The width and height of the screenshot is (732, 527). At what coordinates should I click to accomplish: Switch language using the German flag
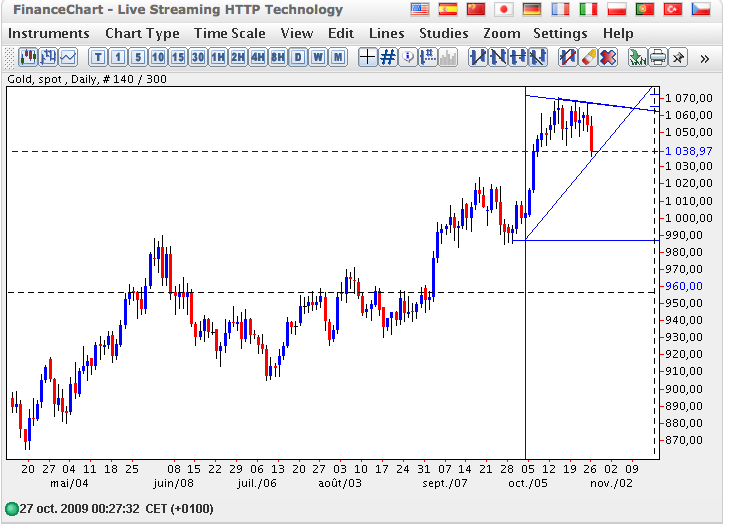532,10
